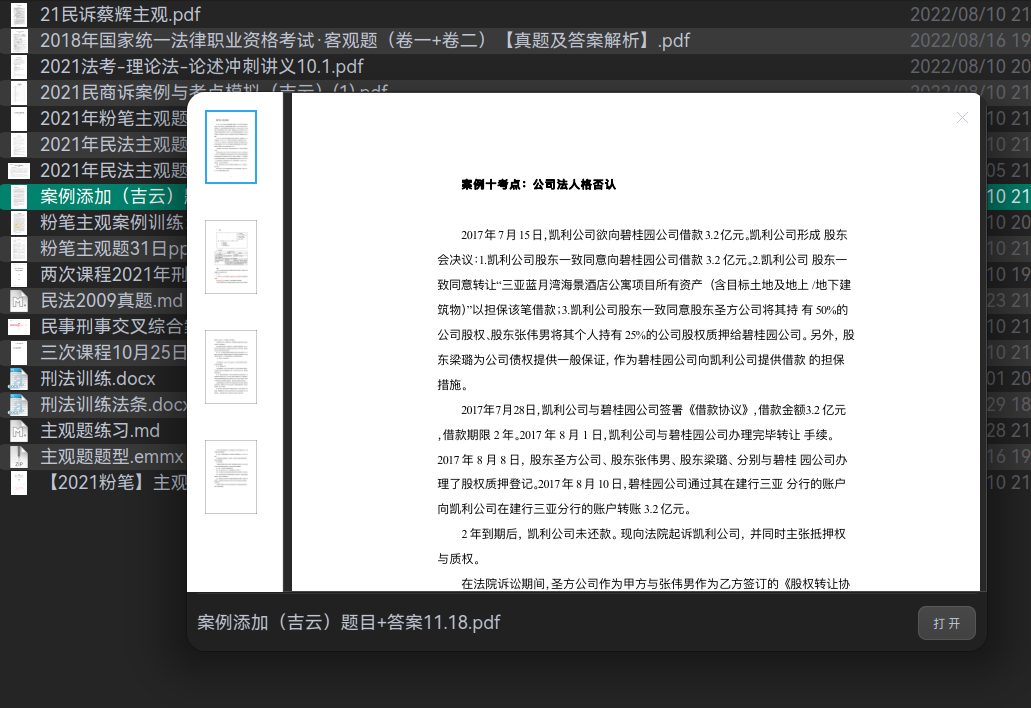
Task: Click the file icon of 2021民商诉案例与考点模拟
Action: point(19,93)
